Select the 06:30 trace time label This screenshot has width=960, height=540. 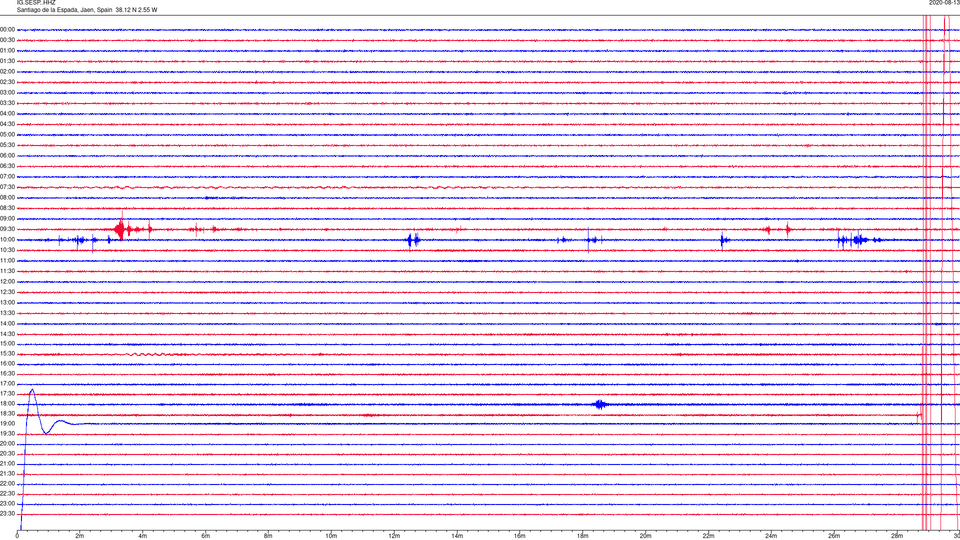click(7, 167)
